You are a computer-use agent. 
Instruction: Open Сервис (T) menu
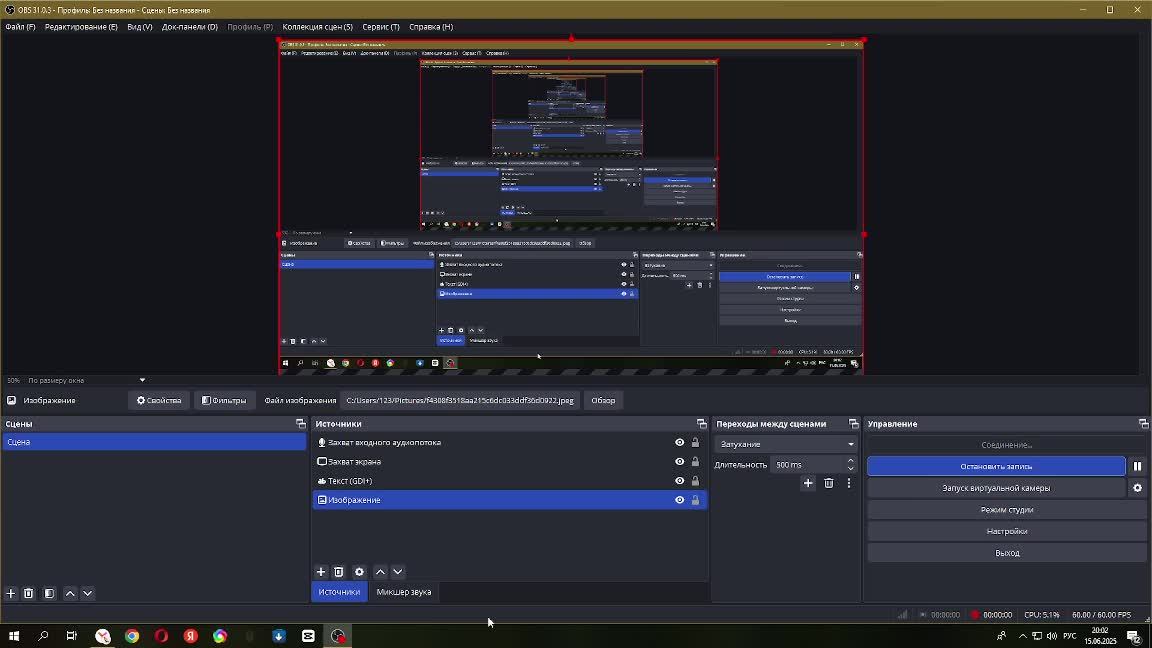pos(381,26)
